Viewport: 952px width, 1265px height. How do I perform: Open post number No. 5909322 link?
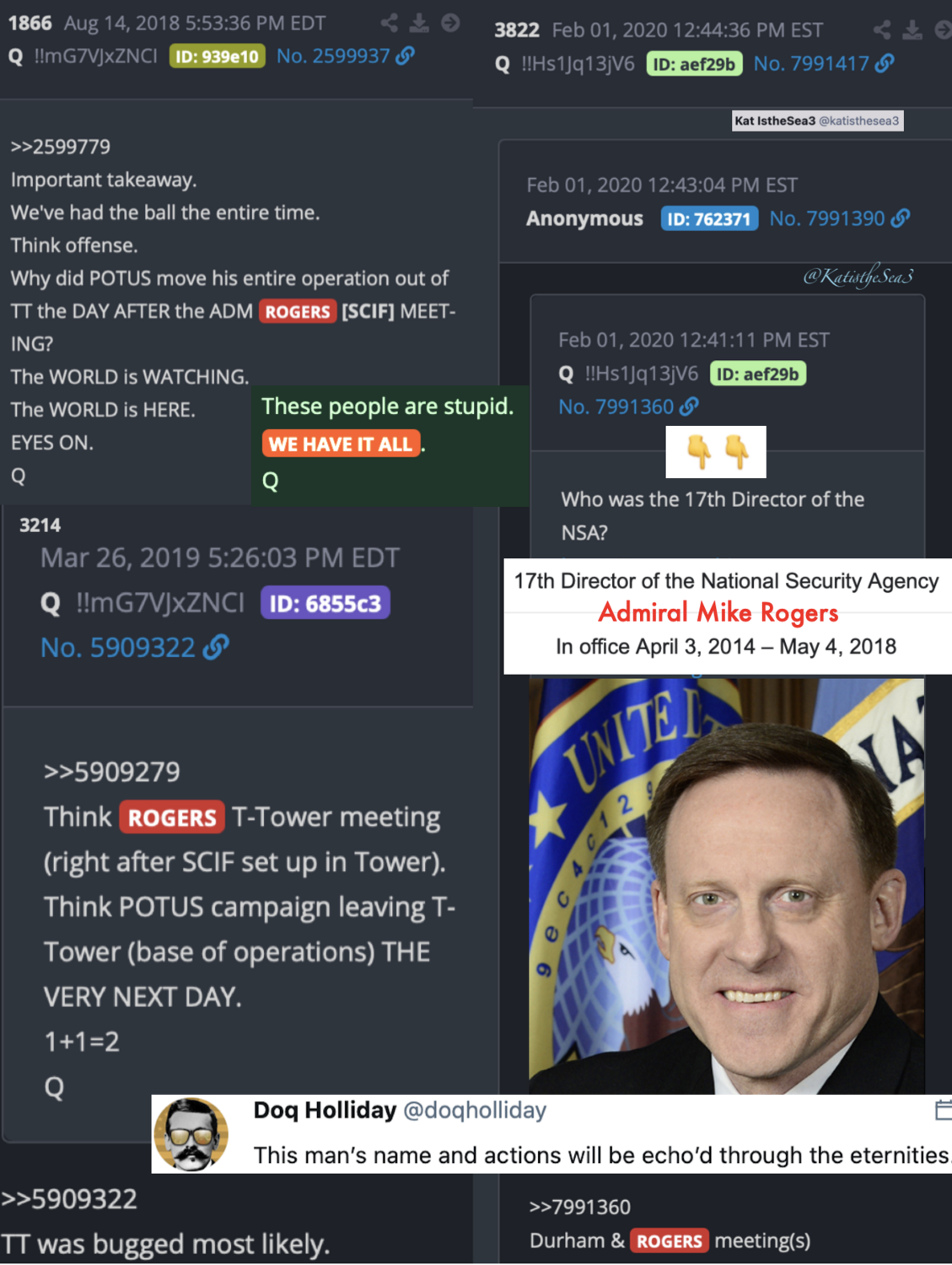[118, 647]
